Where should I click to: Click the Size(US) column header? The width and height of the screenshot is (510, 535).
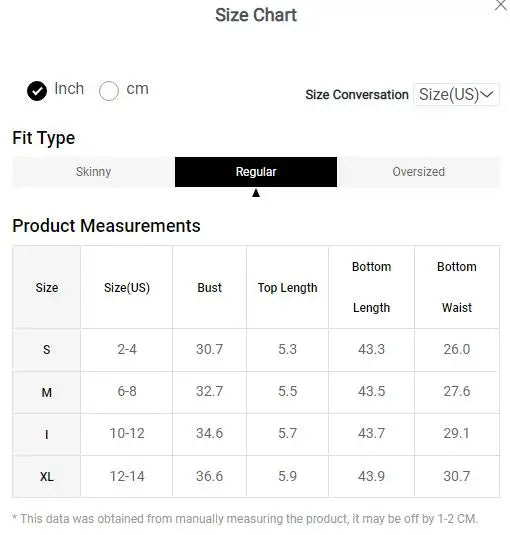tap(127, 288)
